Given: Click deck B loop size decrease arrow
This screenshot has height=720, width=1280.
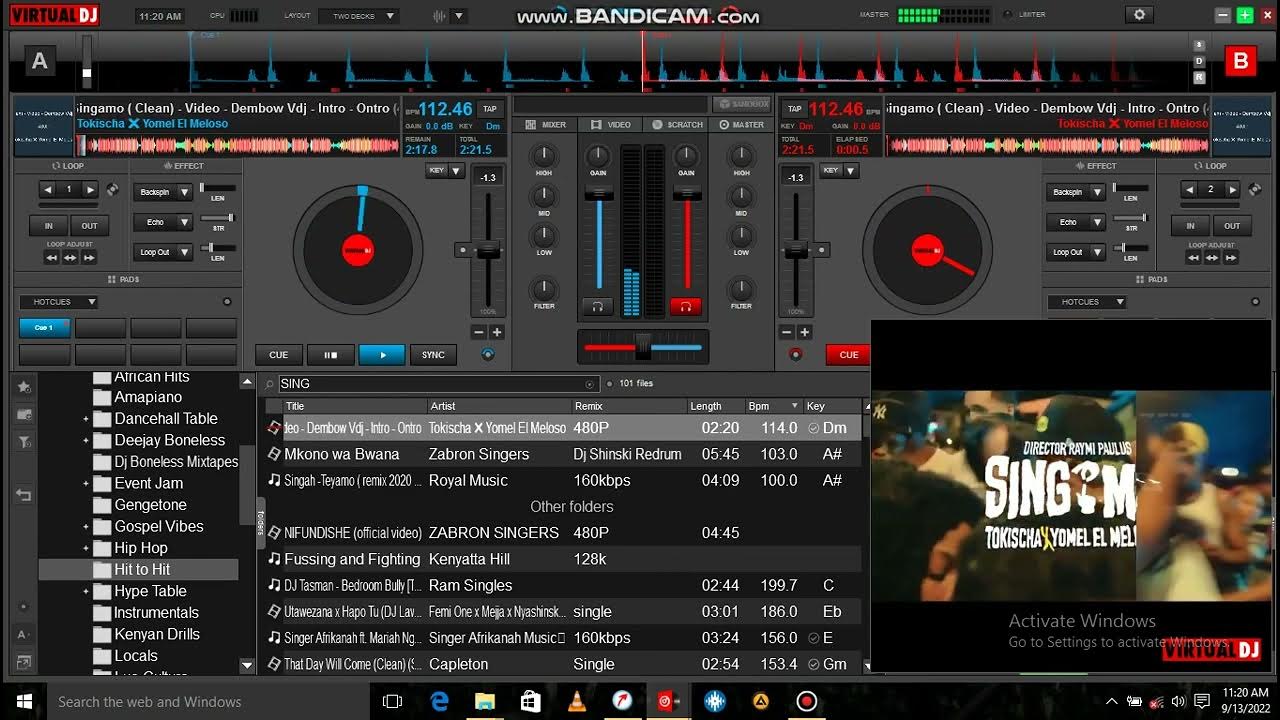Looking at the screenshot, I should pos(1189,189).
